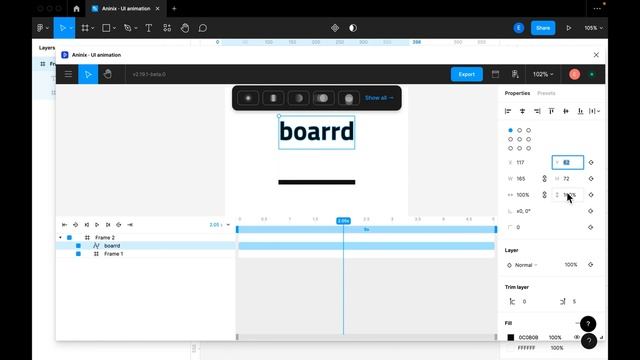
Task: Click the 2.05s playhead marker
Action: (343, 221)
